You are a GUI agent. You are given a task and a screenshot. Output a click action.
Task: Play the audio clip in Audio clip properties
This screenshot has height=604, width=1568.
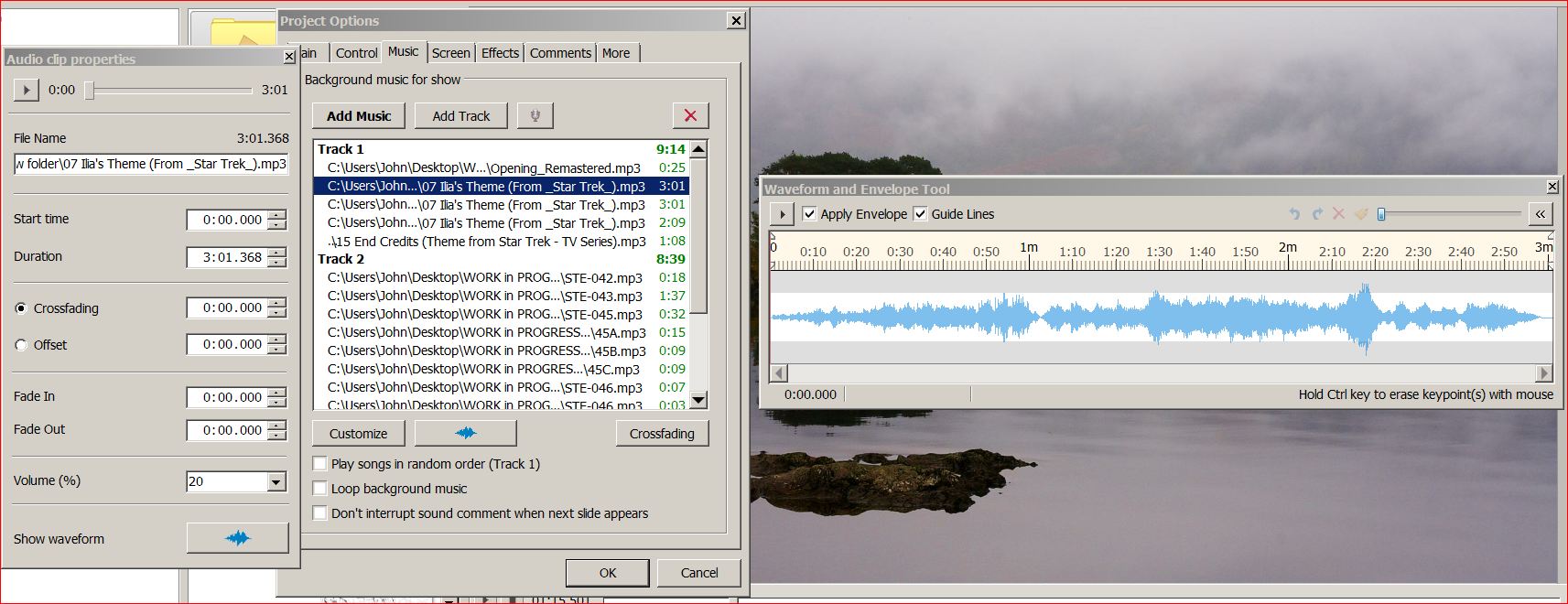(x=26, y=90)
